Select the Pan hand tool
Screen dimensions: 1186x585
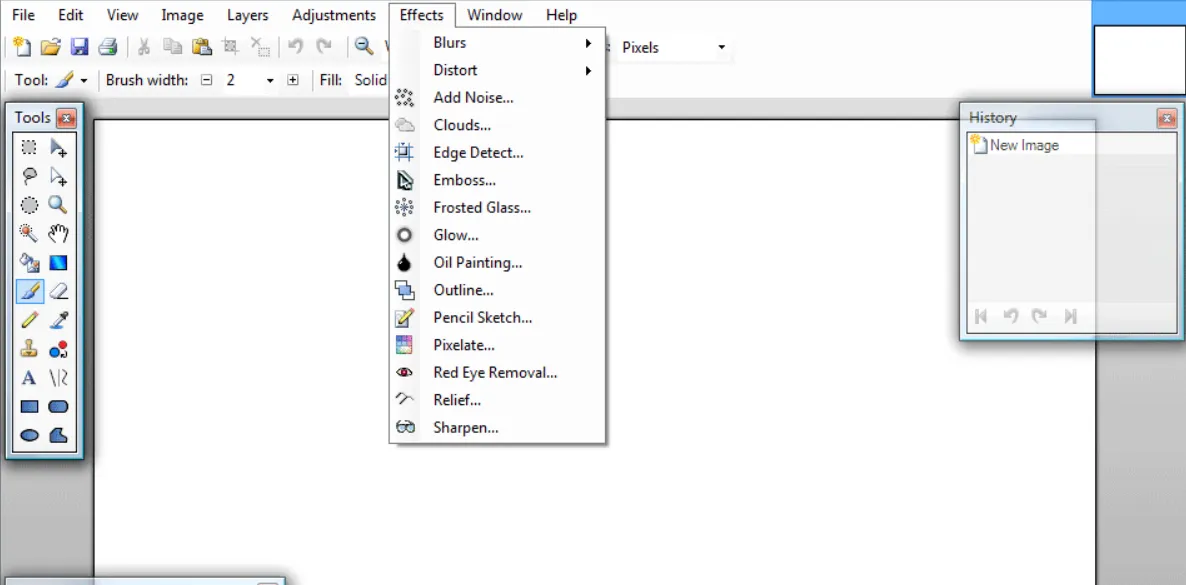coord(59,234)
